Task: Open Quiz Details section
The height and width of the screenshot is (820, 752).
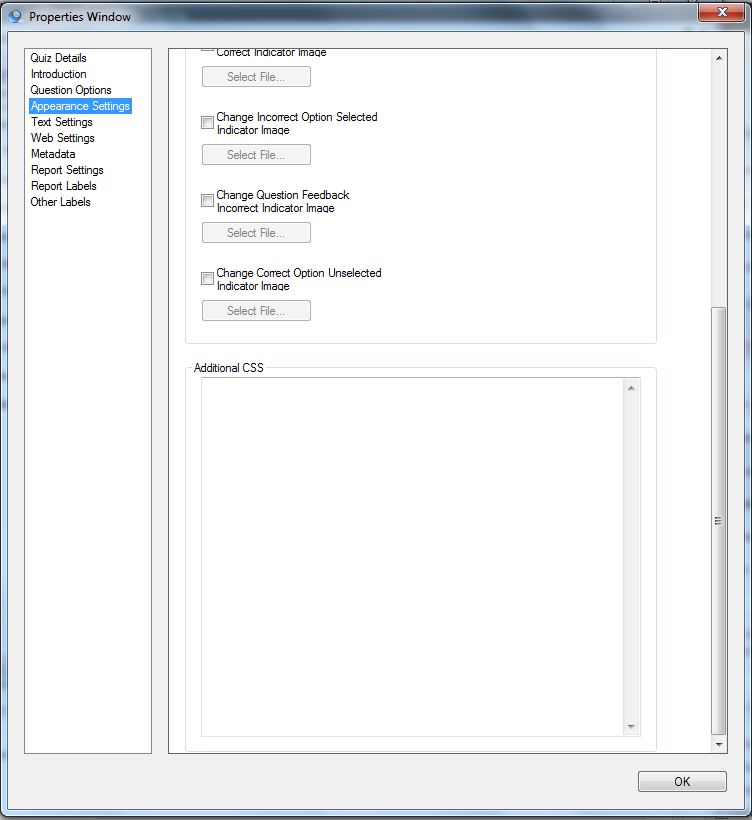Action: pyautogui.click(x=58, y=58)
